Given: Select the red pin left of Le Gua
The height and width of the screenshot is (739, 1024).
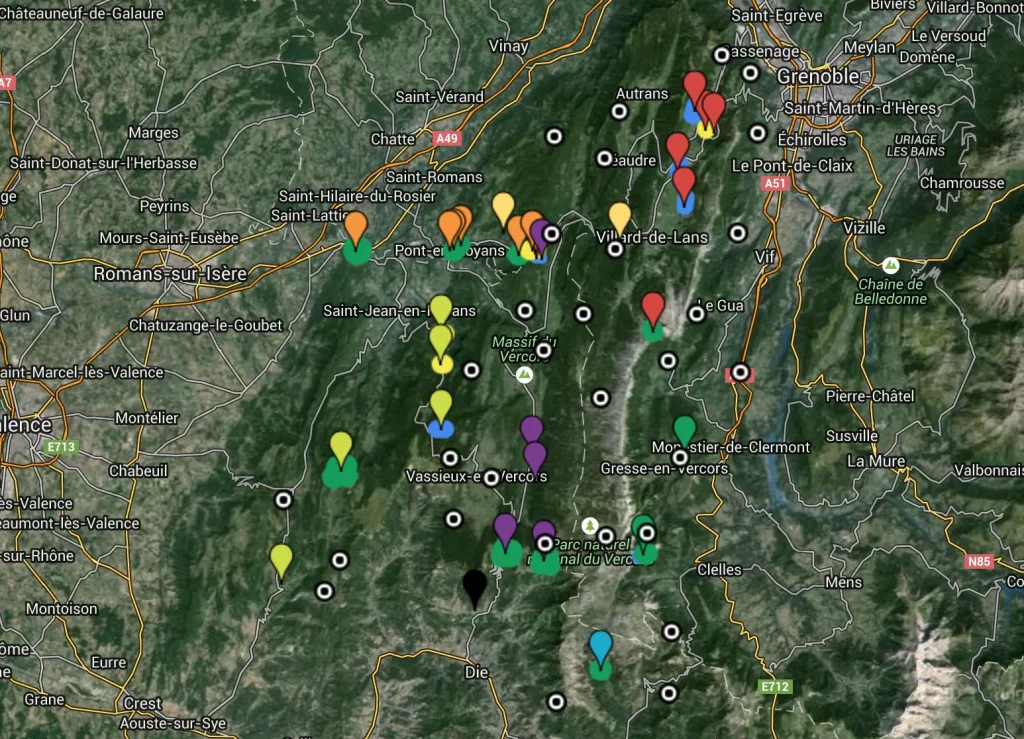Looking at the screenshot, I should (653, 307).
